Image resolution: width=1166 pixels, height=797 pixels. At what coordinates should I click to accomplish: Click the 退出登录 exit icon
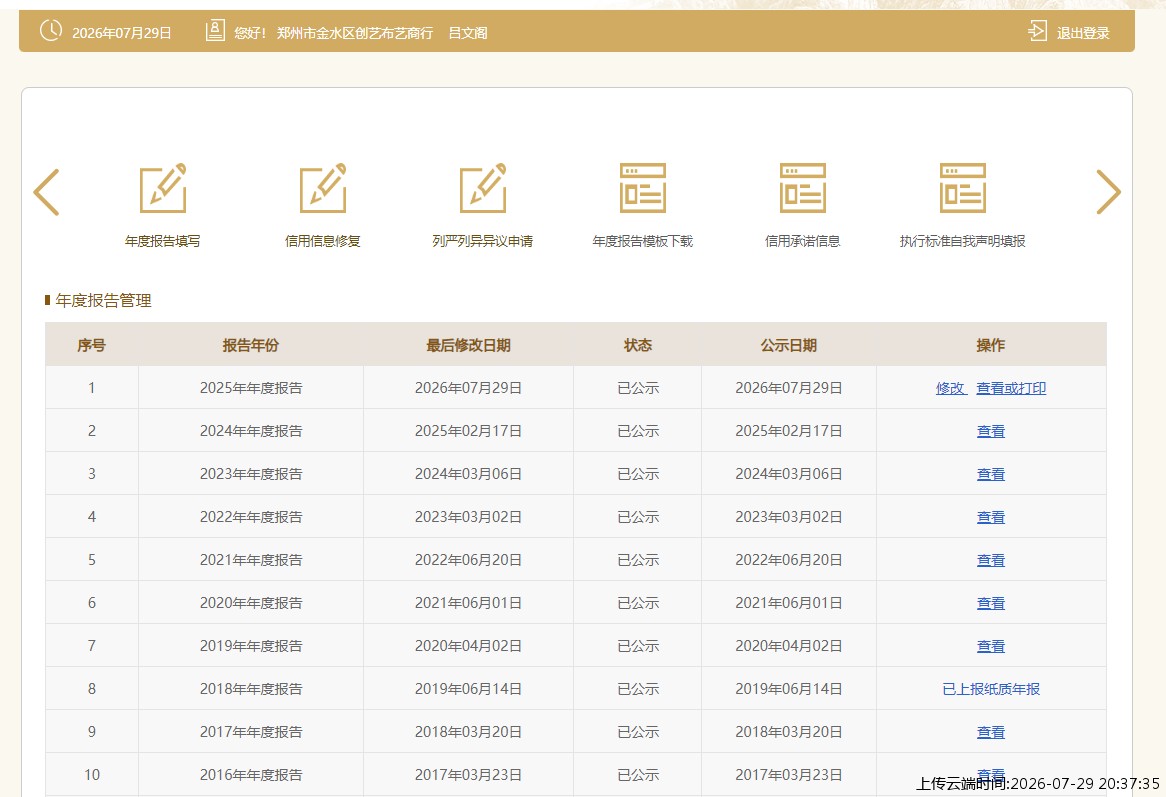[x=1037, y=31]
